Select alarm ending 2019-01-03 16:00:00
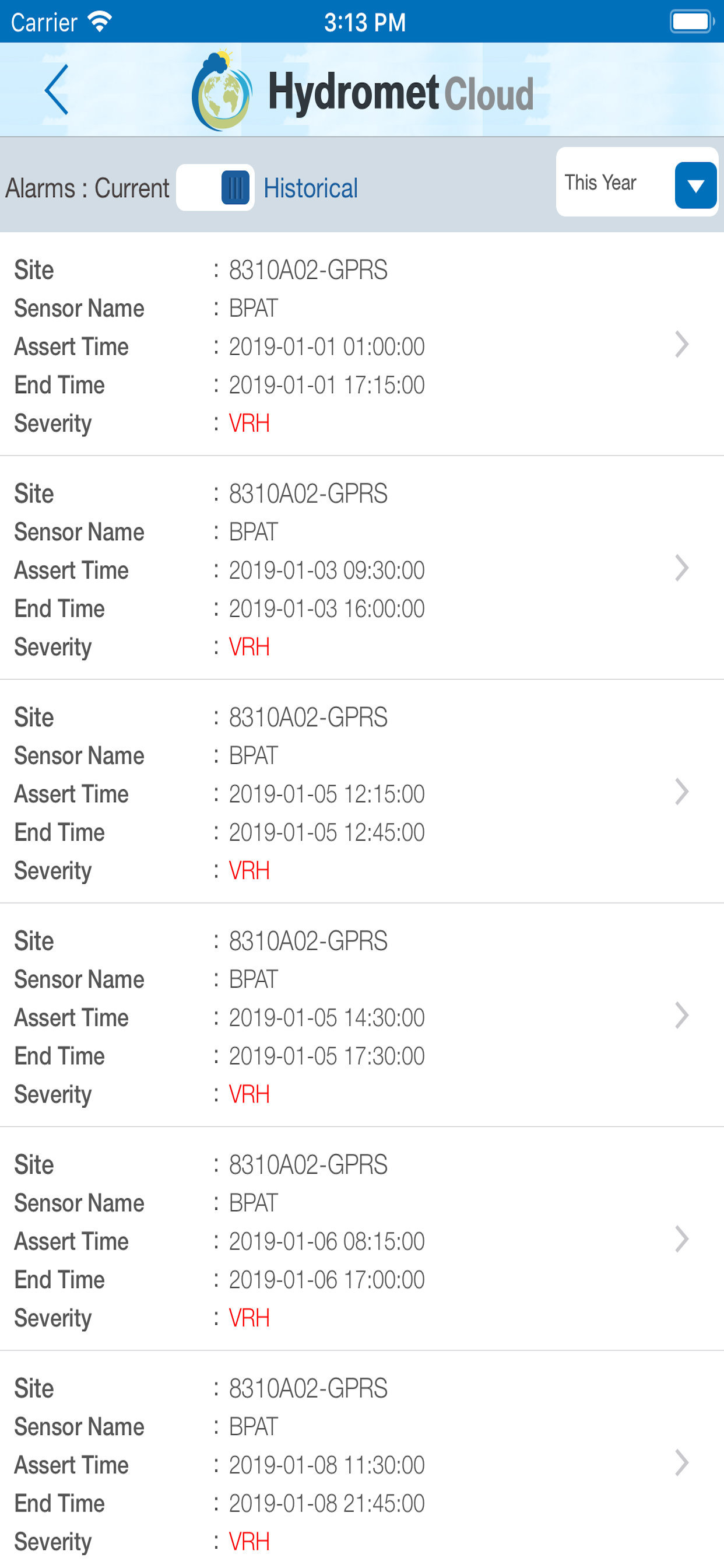Screen dimensions: 724x1568 362,568
